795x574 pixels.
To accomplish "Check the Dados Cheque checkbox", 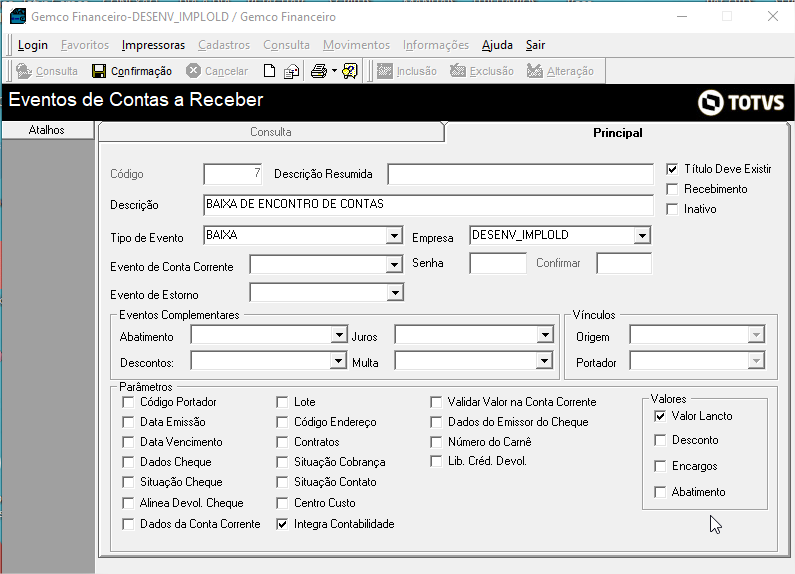I will point(128,462).
